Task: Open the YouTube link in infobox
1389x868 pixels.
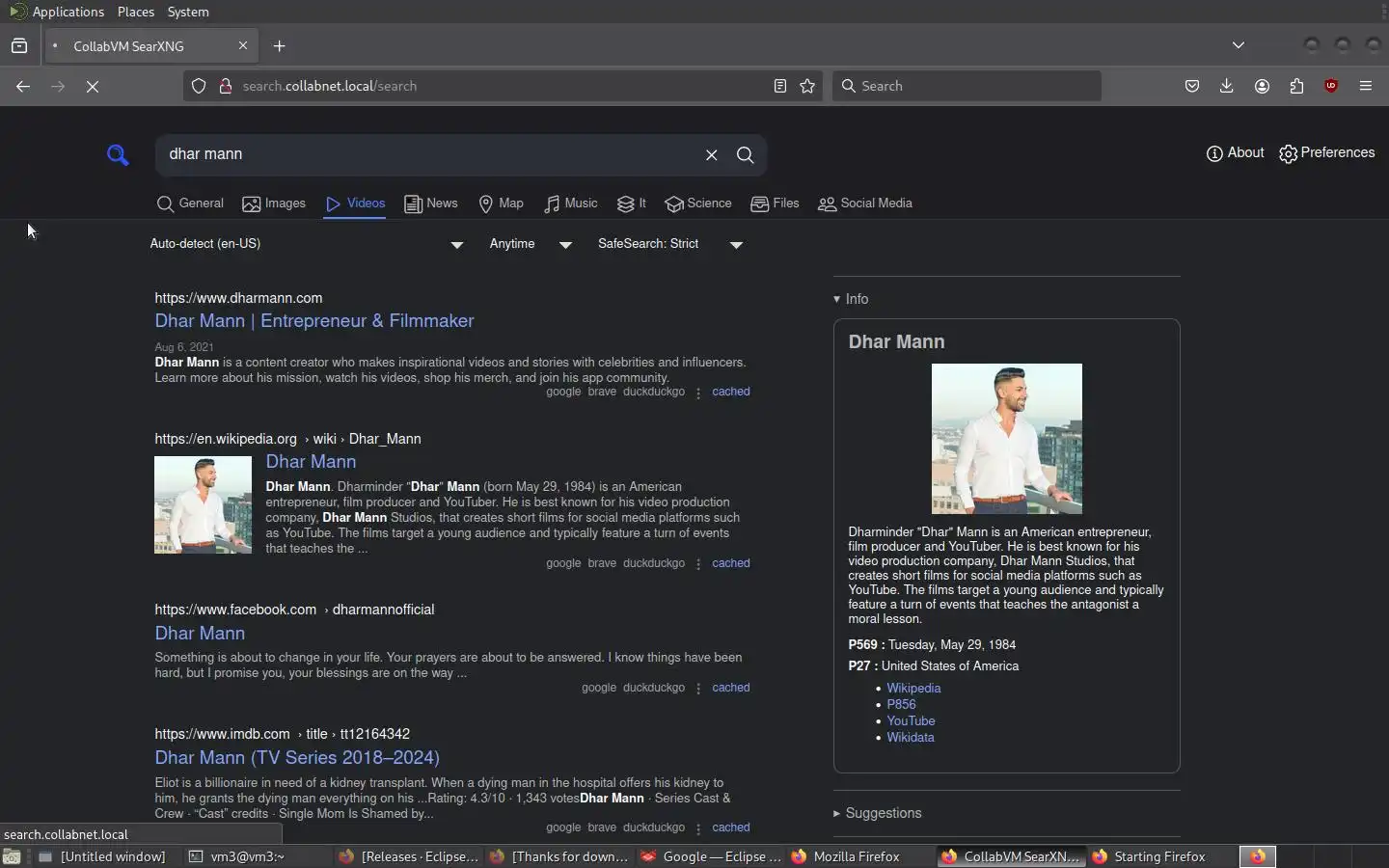Action: tap(911, 721)
